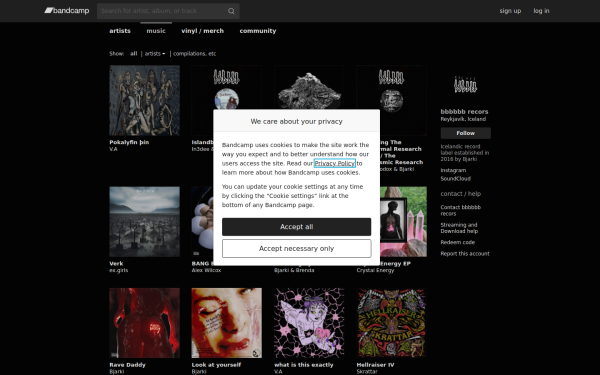Focus the artist, album, or track search field
The height and width of the screenshot is (375, 600).
[168, 11]
